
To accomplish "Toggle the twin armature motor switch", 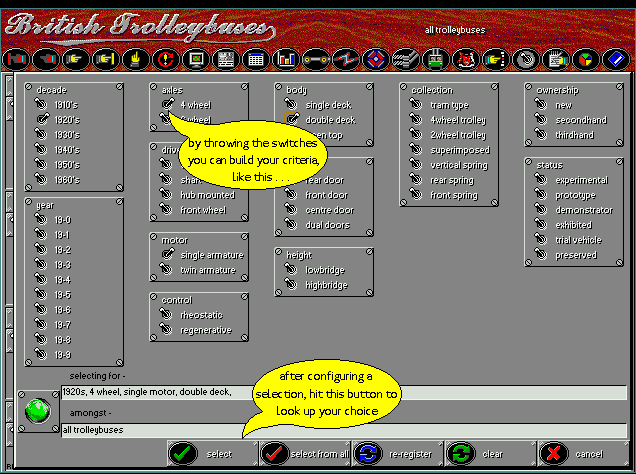I will point(167,270).
